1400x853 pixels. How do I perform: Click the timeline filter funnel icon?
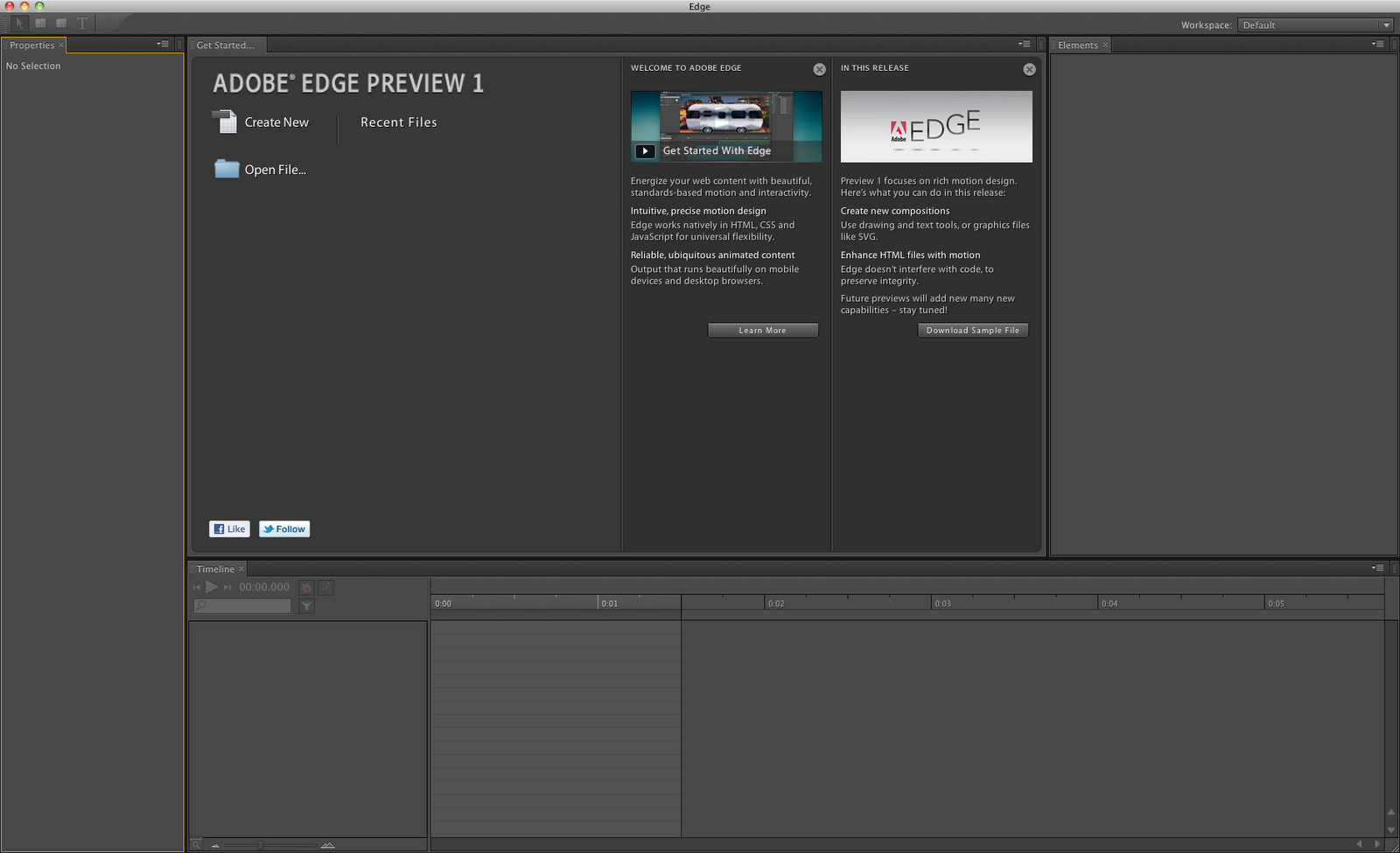point(306,606)
